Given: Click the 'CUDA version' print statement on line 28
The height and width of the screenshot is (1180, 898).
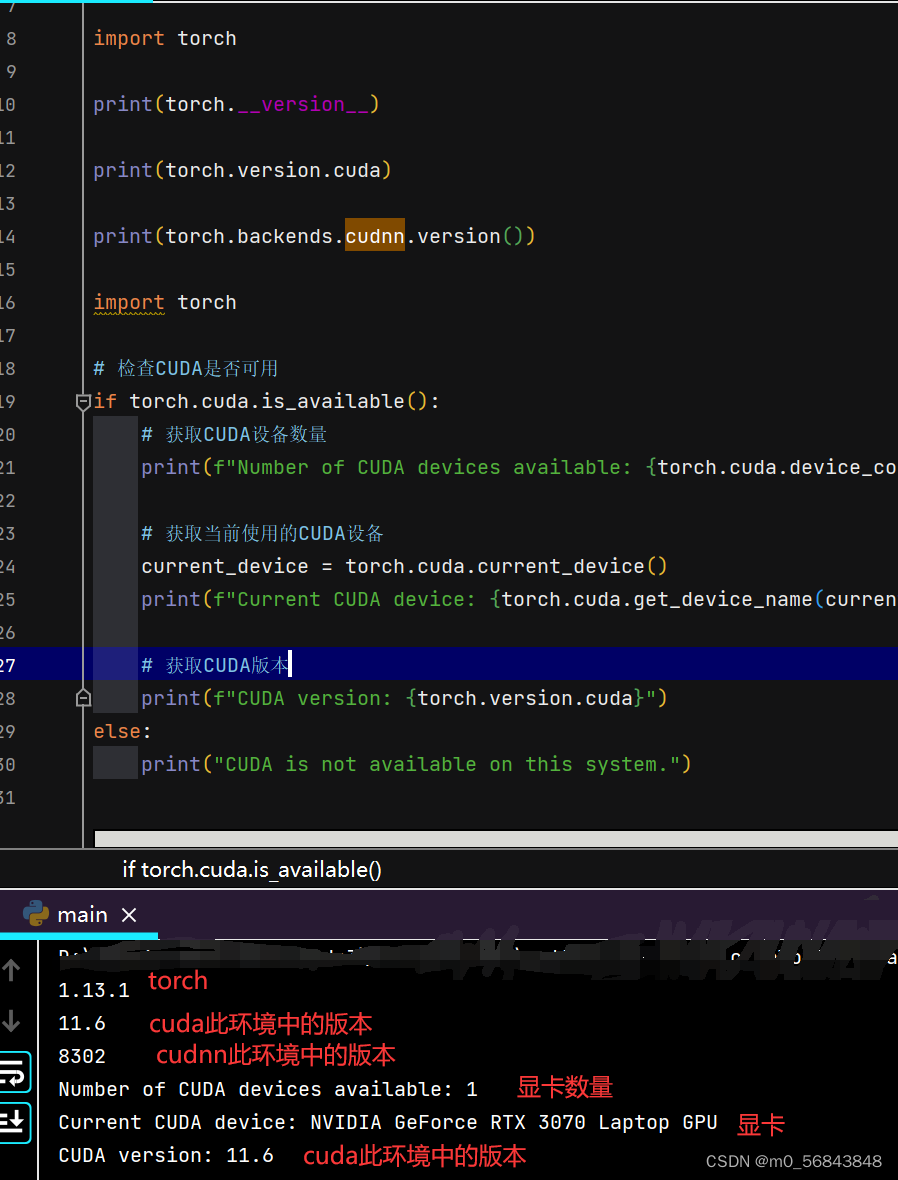Looking at the screenshot, I should [404, 698].
